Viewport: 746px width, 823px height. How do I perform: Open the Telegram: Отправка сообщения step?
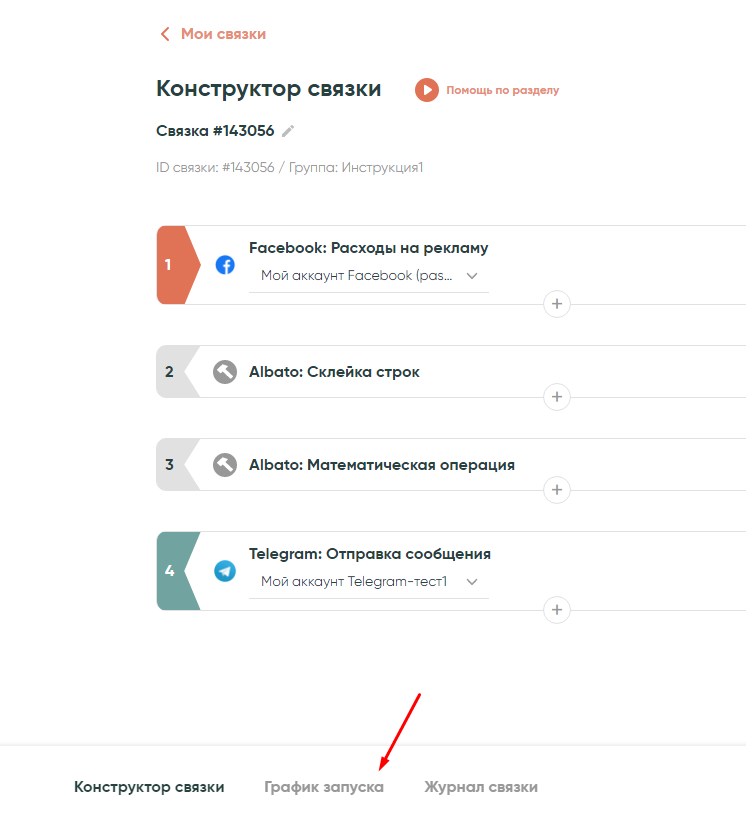pos(370,554)
